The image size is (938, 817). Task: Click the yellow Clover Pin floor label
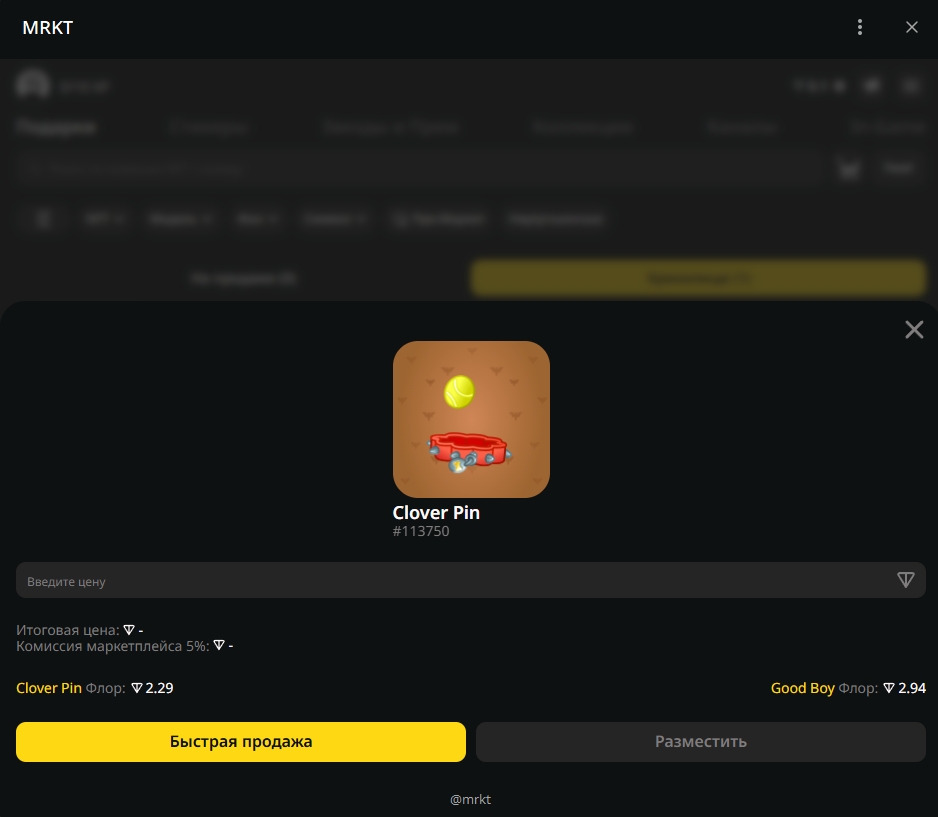coord(49,688)
